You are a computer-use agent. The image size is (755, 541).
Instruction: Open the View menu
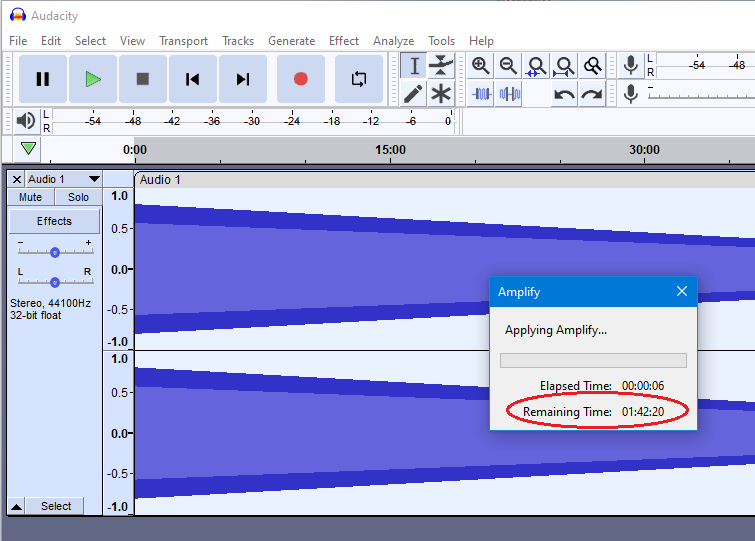point(132,41)
